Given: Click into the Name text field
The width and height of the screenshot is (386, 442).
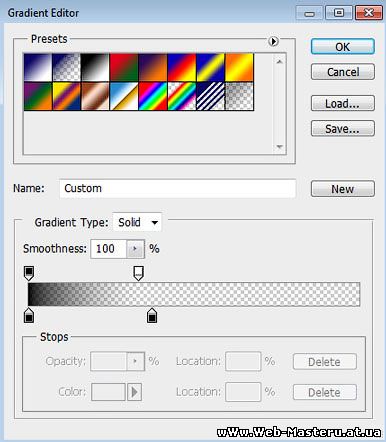Looking at the screenshot, I should (178, 188).
